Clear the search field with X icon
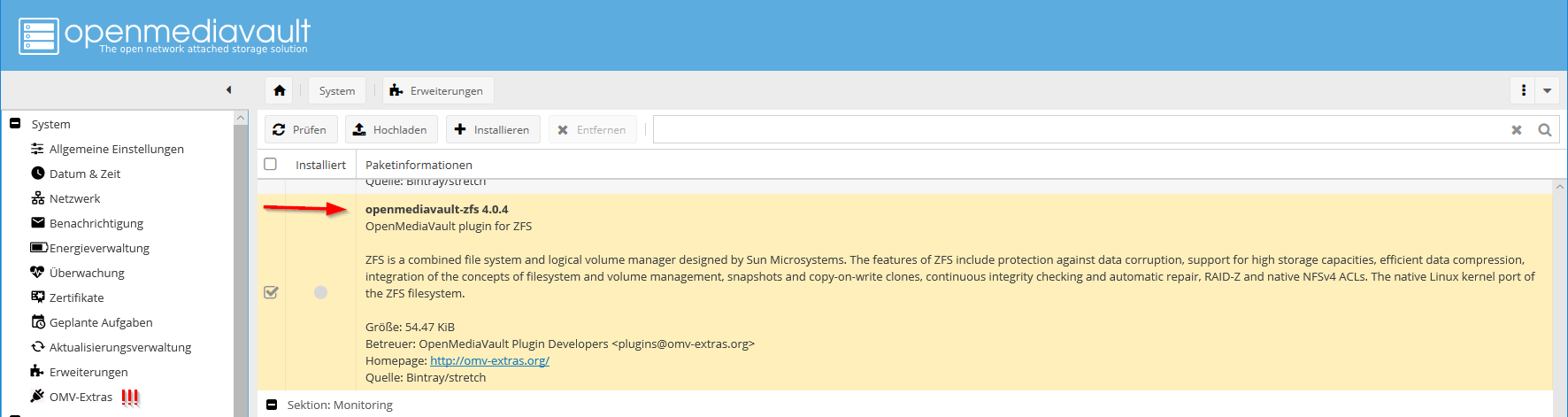1568x417 pixels. 1516,130
